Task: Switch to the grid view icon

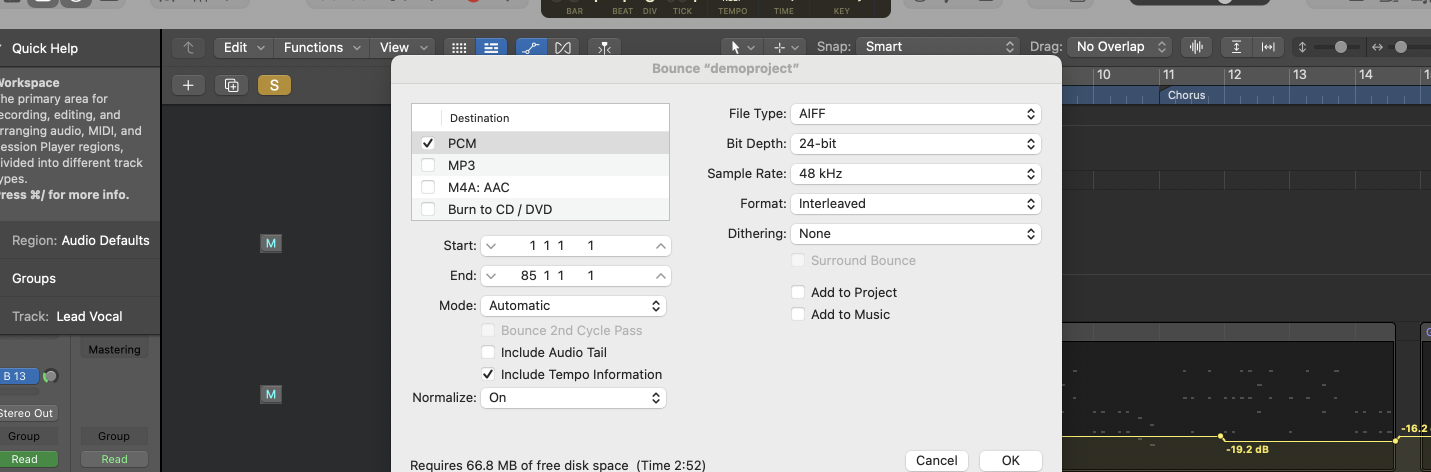Action: pos(459,47)
